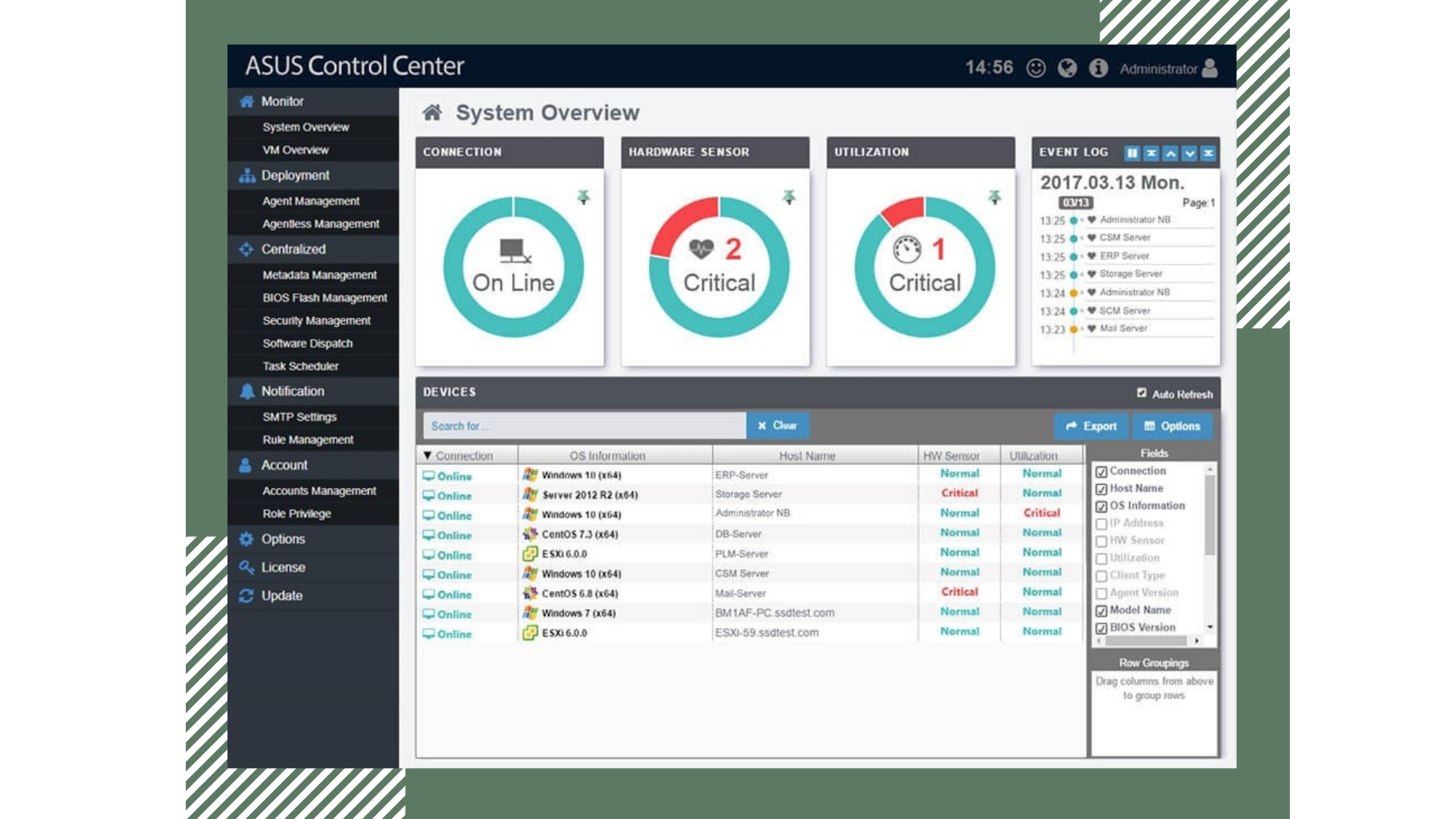
Task: Collapse the Monitor sidebar section
Action: 283,101
